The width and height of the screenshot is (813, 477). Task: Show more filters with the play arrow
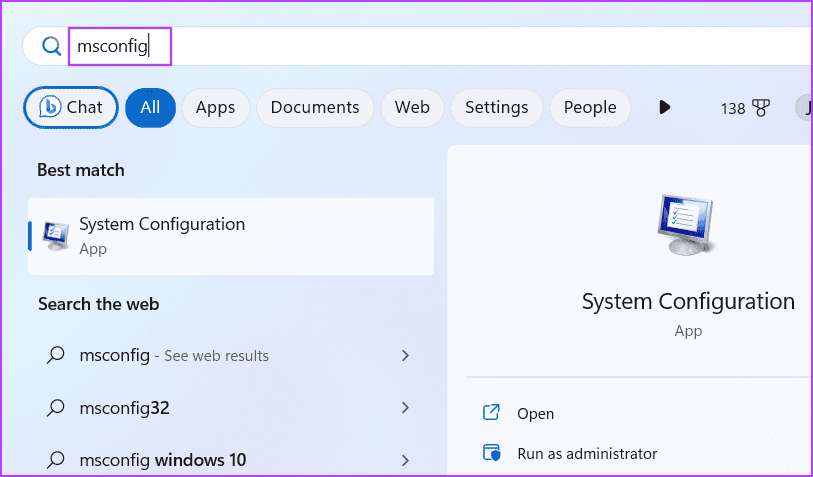tap(665, 107)
